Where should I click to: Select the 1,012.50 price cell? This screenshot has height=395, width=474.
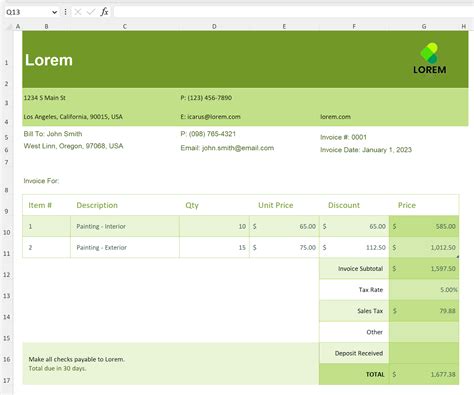424,247
